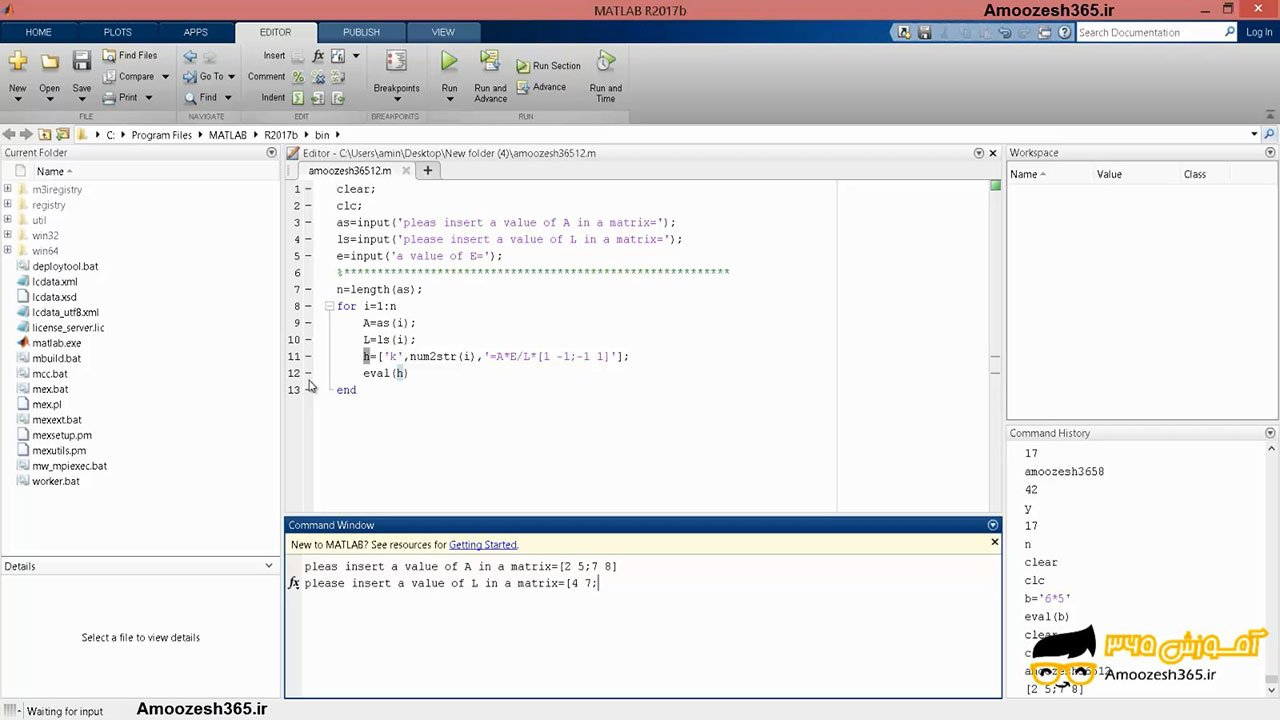Collapse the Details panel chevron
This screenshot has width=1280, height=720.
[x=268, y=566]
